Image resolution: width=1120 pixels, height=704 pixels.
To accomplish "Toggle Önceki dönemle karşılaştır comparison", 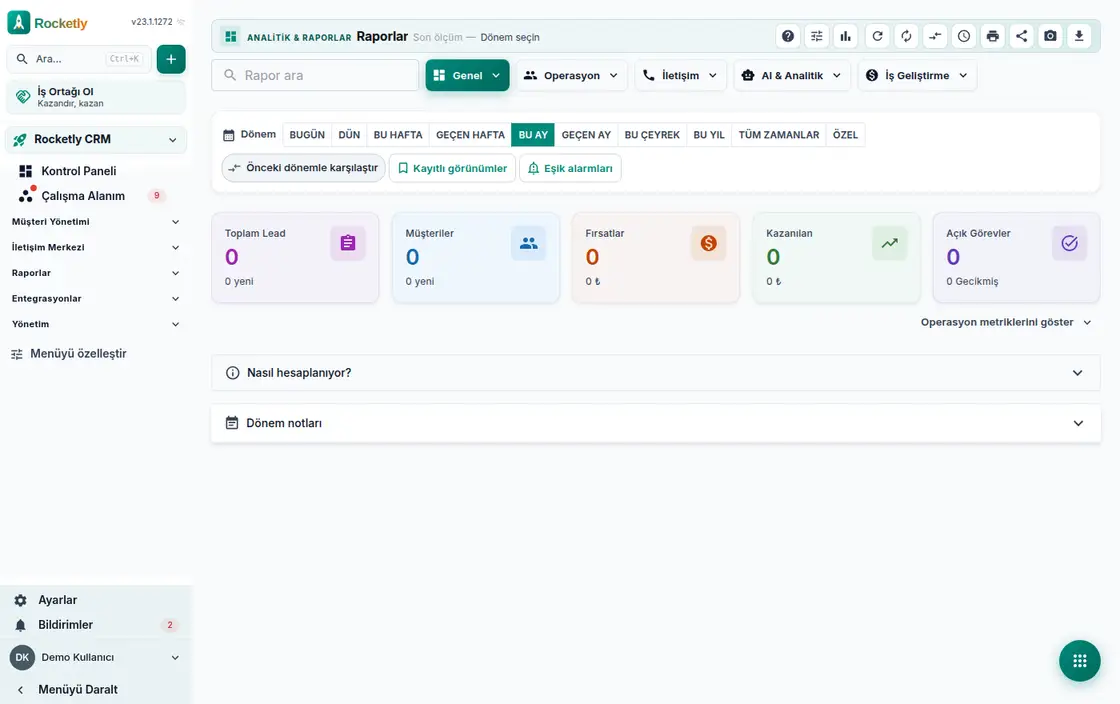I will click(304, 168).
